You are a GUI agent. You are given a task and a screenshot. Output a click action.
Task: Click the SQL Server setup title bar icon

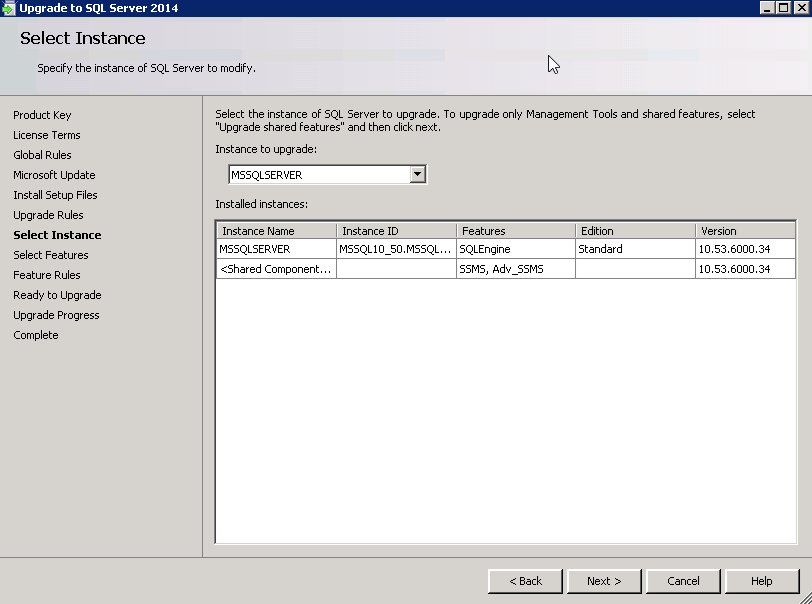point(8,8)
